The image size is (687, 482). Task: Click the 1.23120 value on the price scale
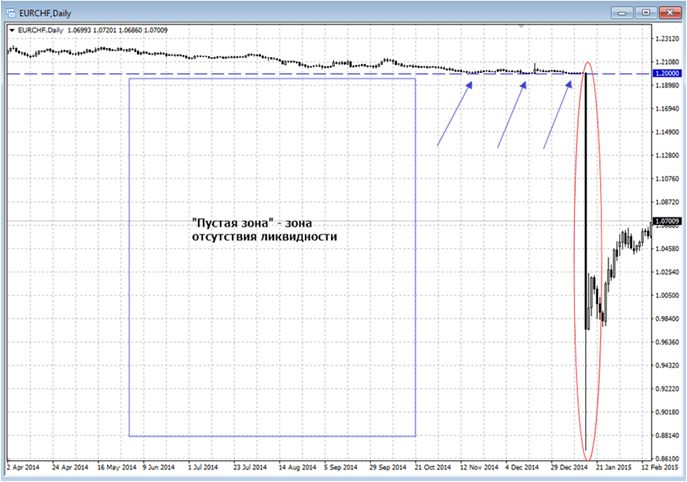click(x=666, y=39)
